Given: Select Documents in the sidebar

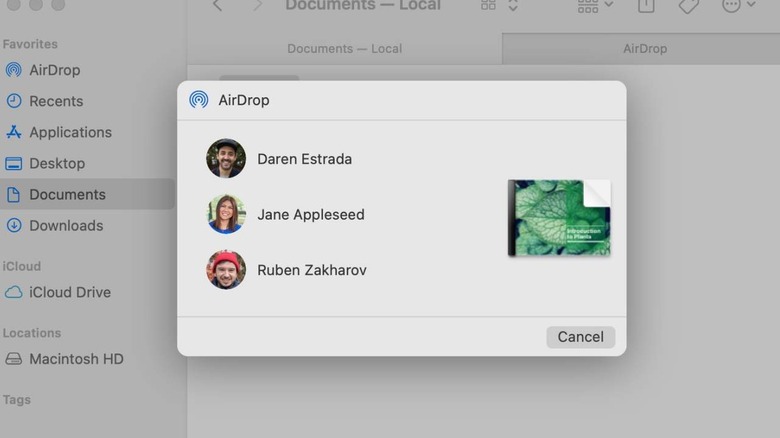Looking at the screenshot, I should click(x=87, y=194).
